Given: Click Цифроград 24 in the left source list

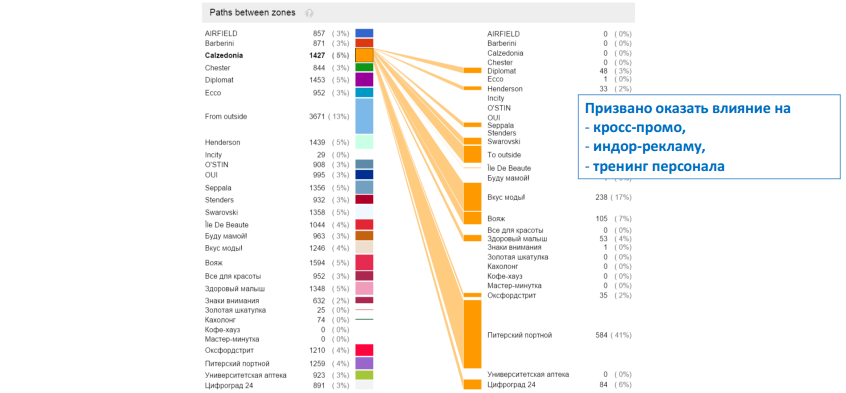Looking at the screenshot, I should coord(229,385).
